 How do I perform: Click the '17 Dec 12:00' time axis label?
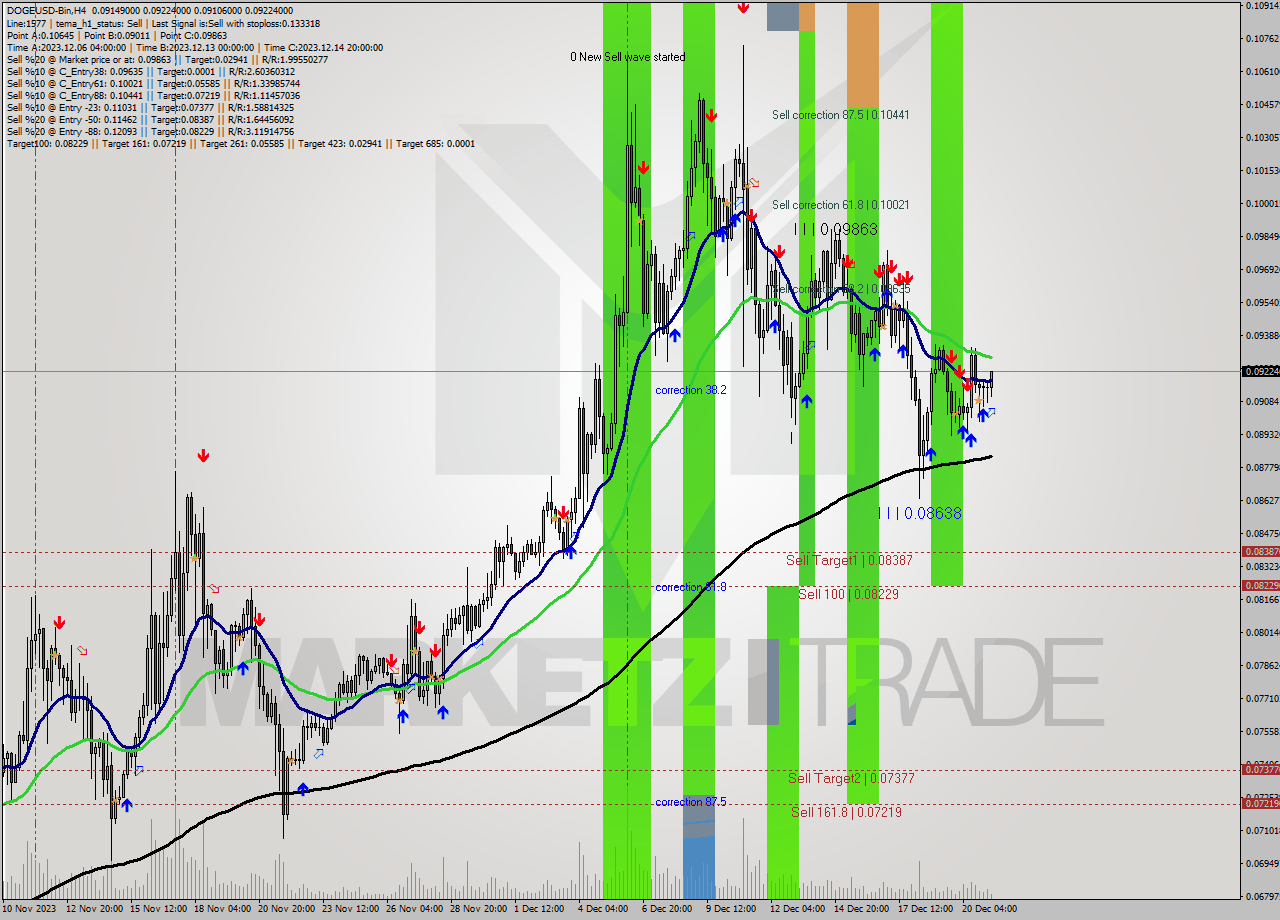[925, 909]
